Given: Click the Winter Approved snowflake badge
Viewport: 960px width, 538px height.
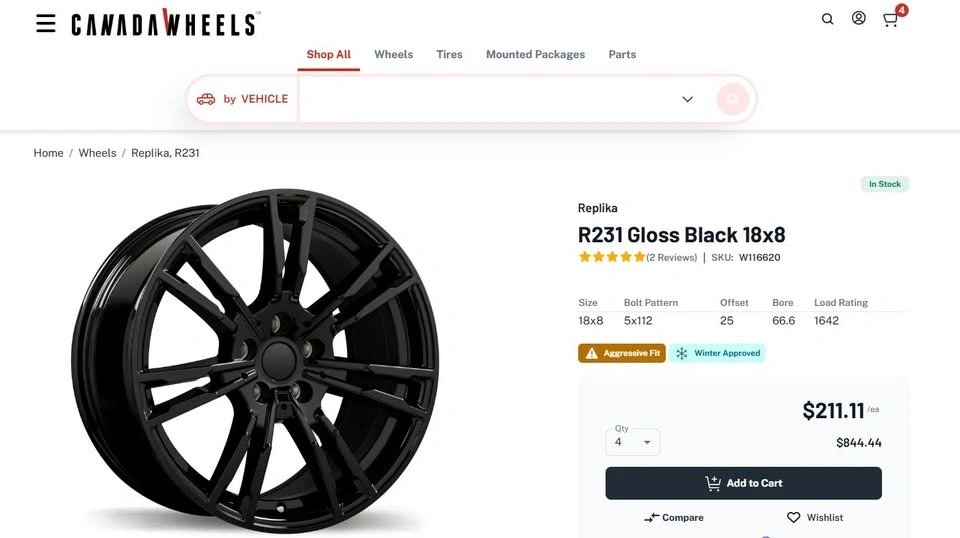Looking at the screenshot, I should 717,353.
